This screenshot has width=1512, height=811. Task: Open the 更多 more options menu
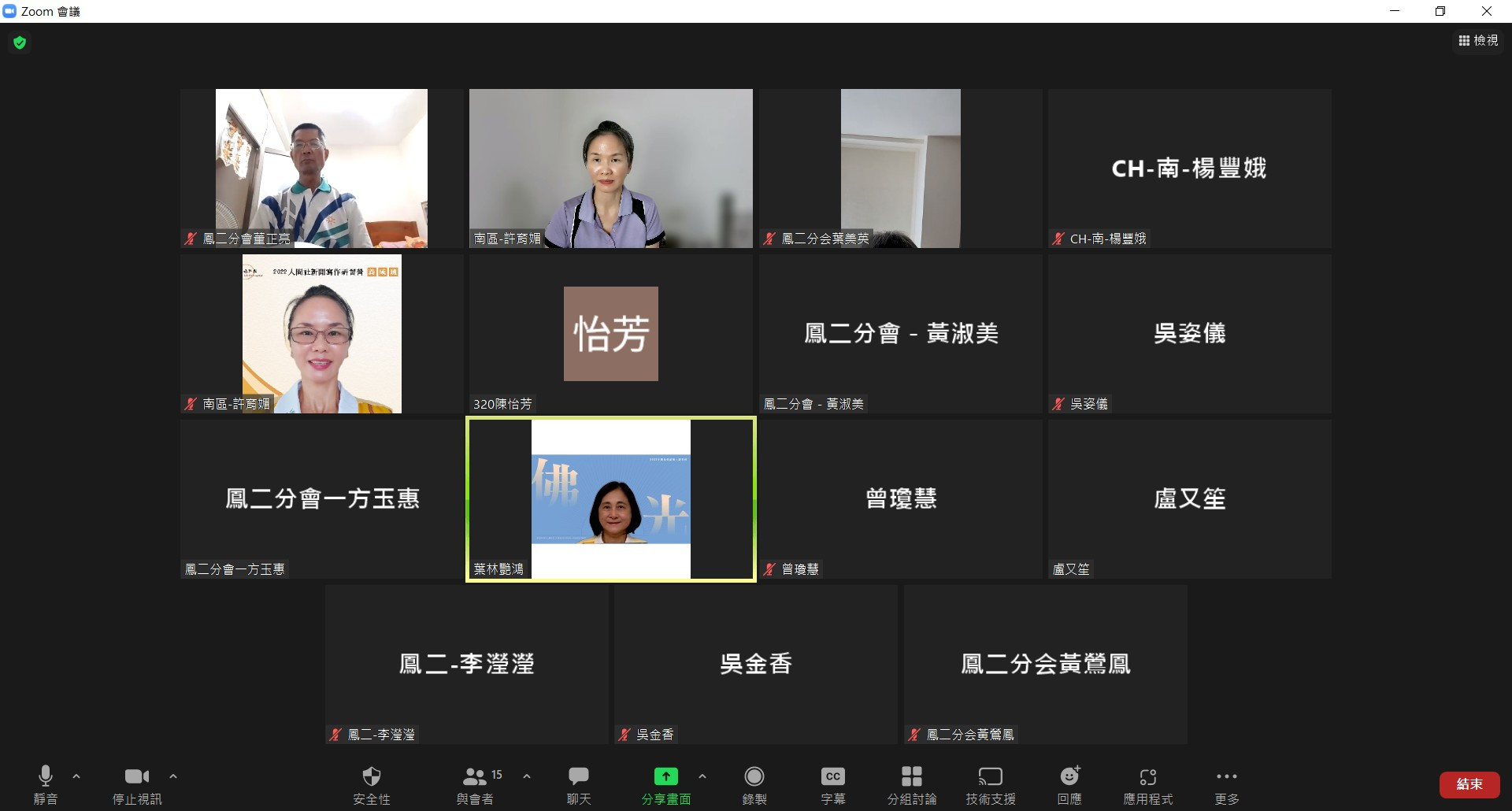point(1226,777)
